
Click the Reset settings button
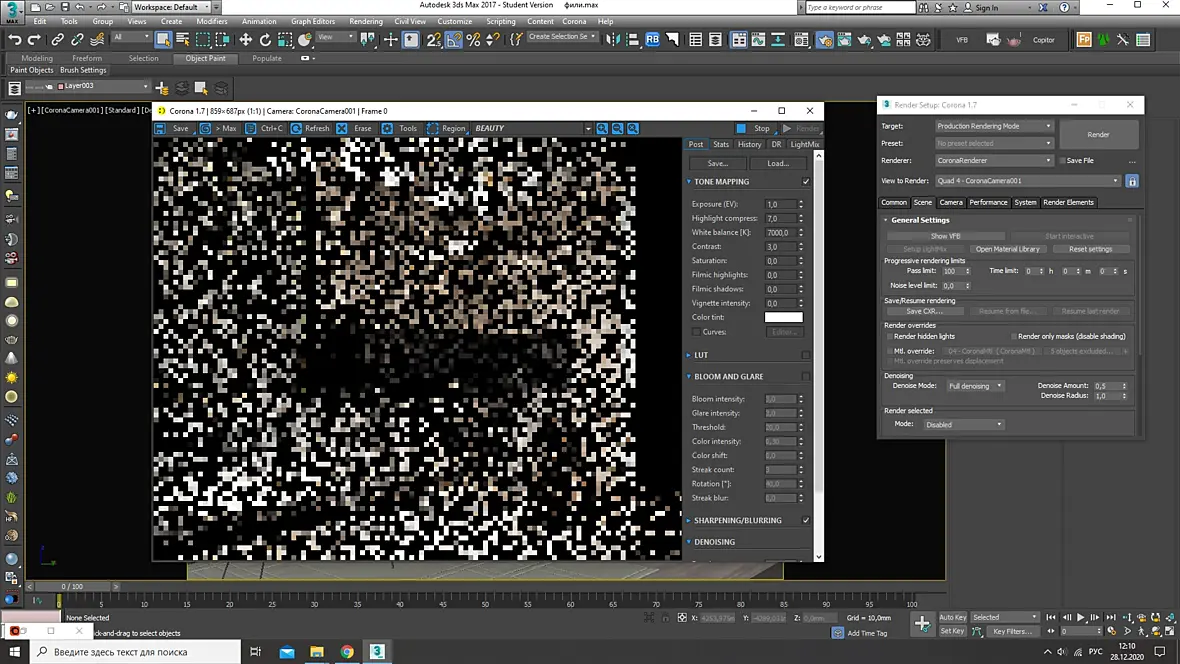pos(1090,249)
